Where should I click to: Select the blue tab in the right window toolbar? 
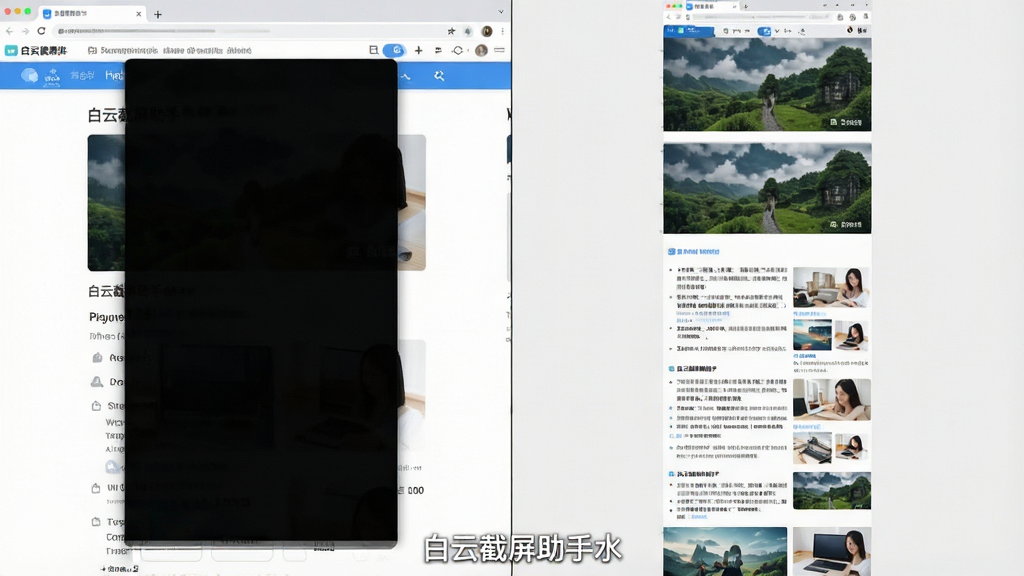point(689,31)
